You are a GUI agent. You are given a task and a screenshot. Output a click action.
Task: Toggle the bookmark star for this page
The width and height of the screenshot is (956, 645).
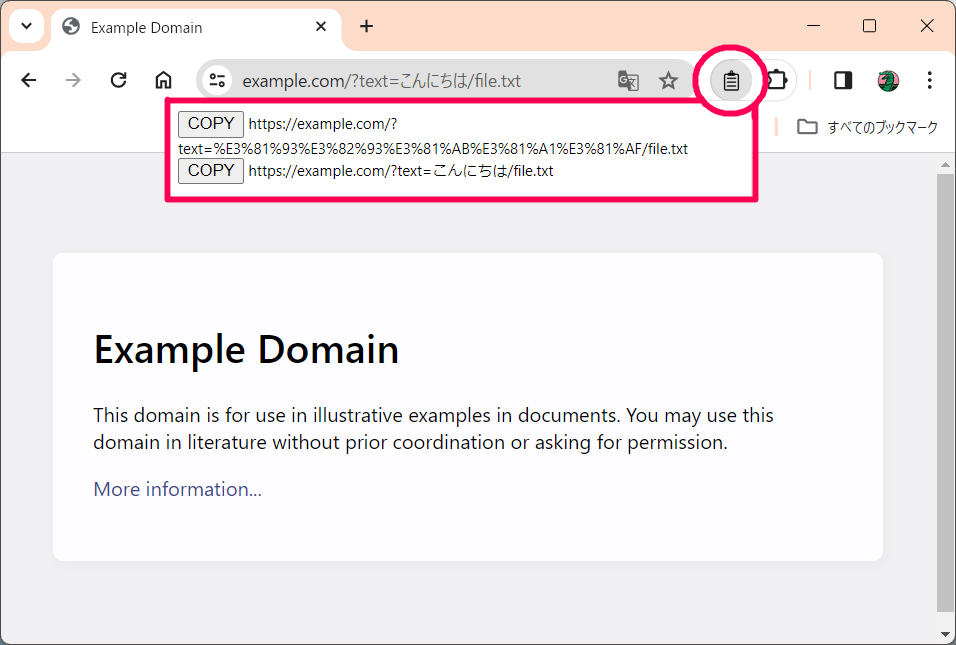[x=667, y=81]
